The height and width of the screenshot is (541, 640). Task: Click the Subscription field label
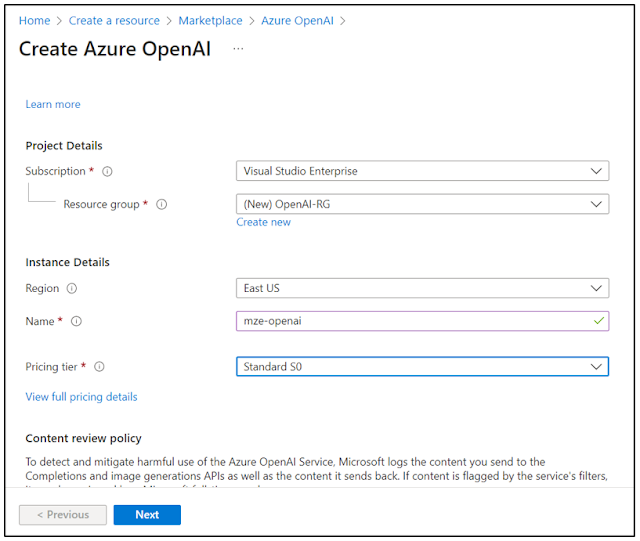[x=56, y=171]
